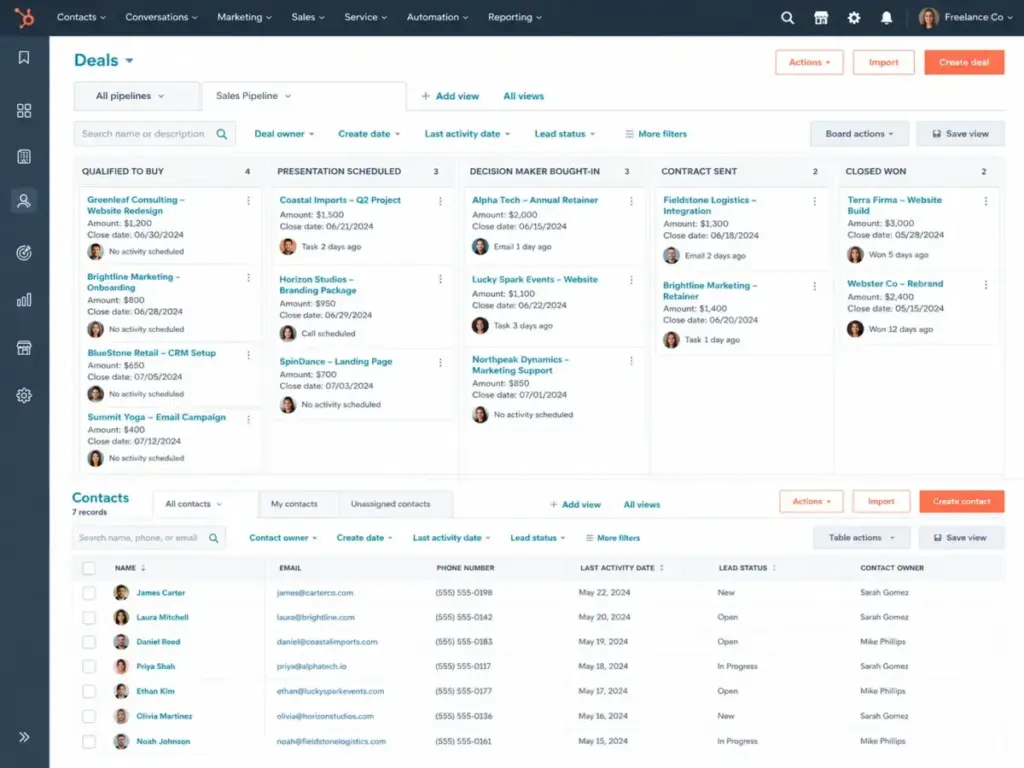Open deals Create date filter dropdown
Viewport: 1024px width, 768px height.
[x=369, y=134]
